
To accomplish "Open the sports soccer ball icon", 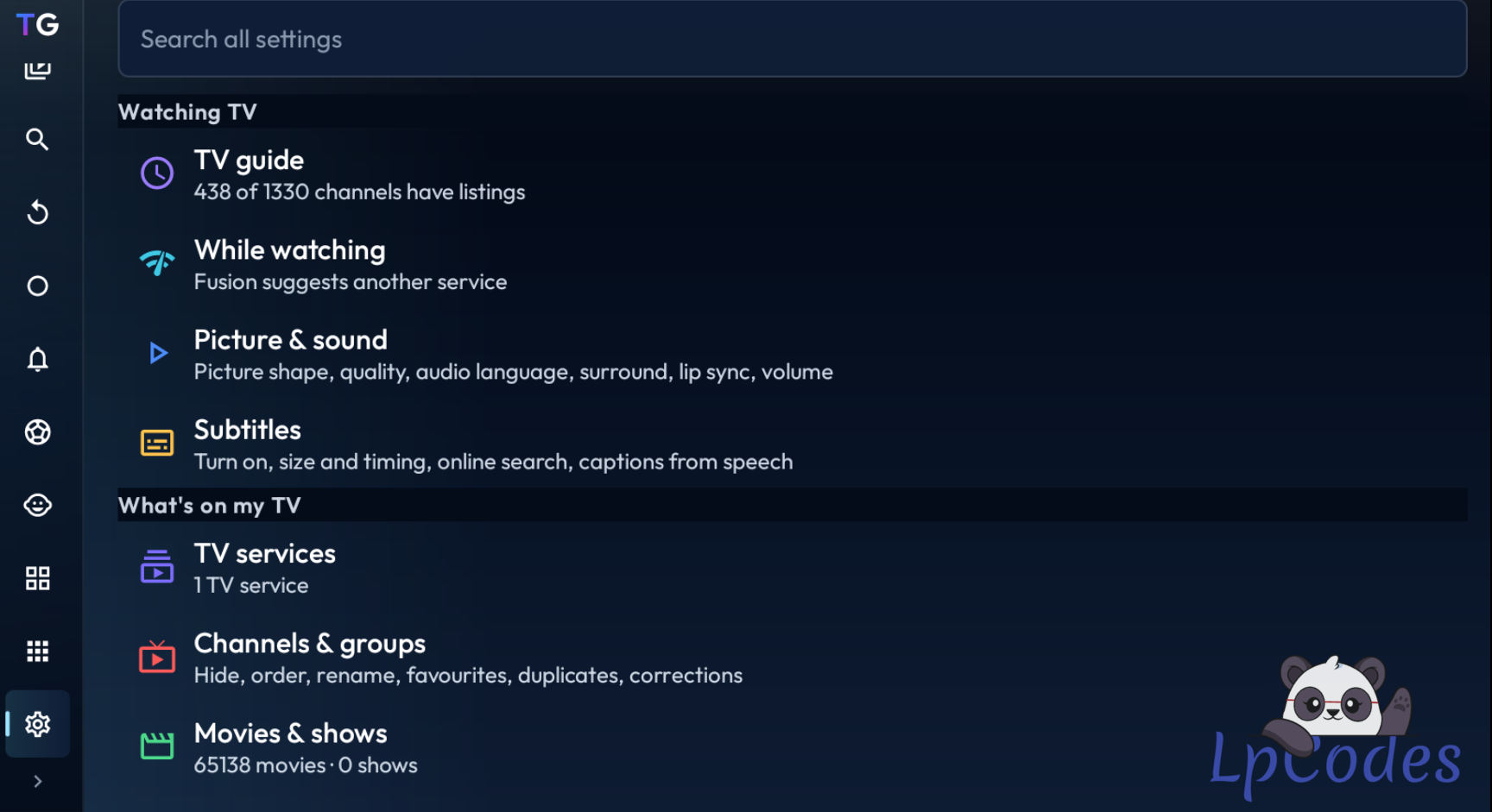I will click(37, 431).
